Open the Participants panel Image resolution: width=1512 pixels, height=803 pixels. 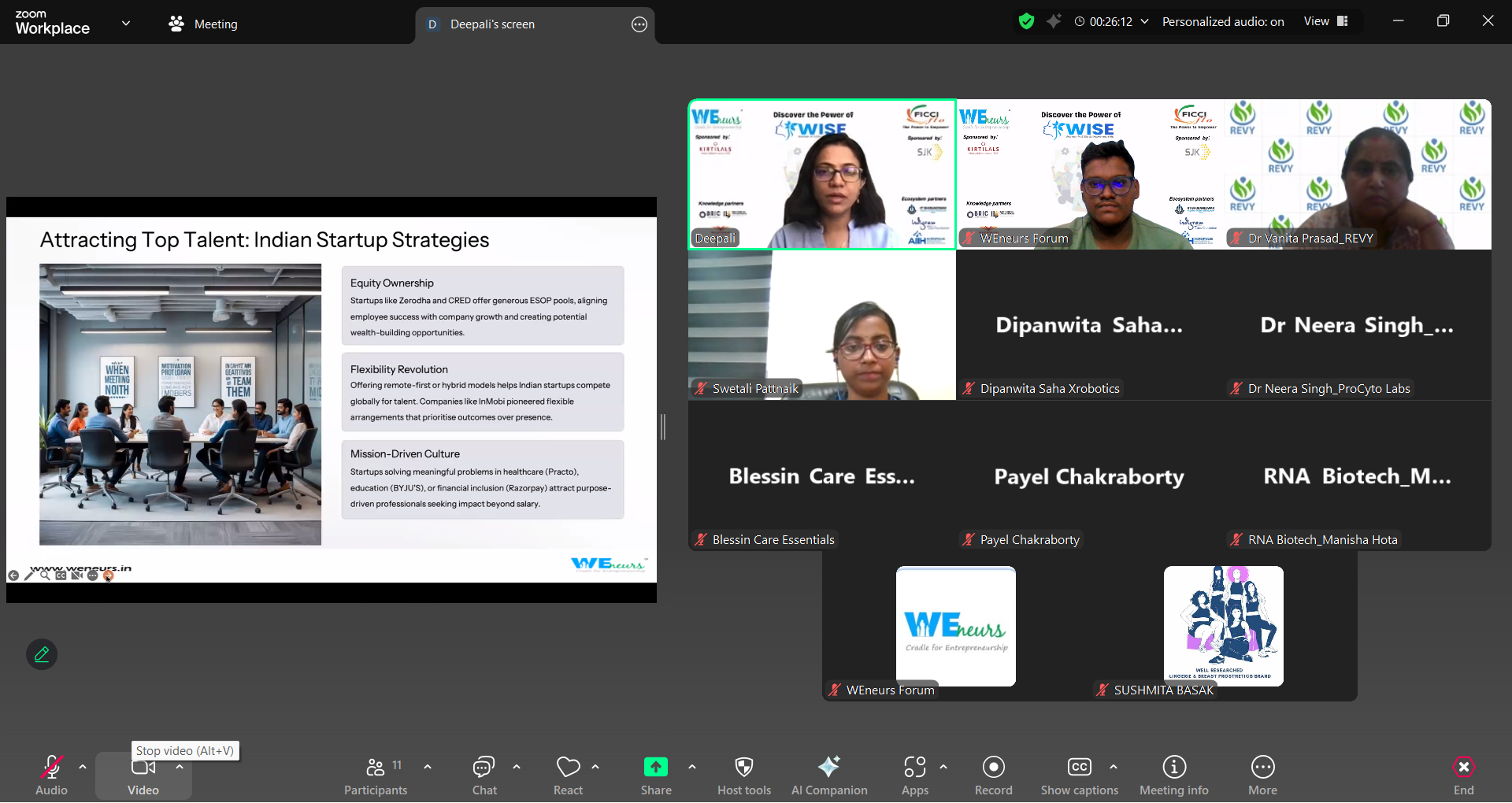tap(376, 775)
